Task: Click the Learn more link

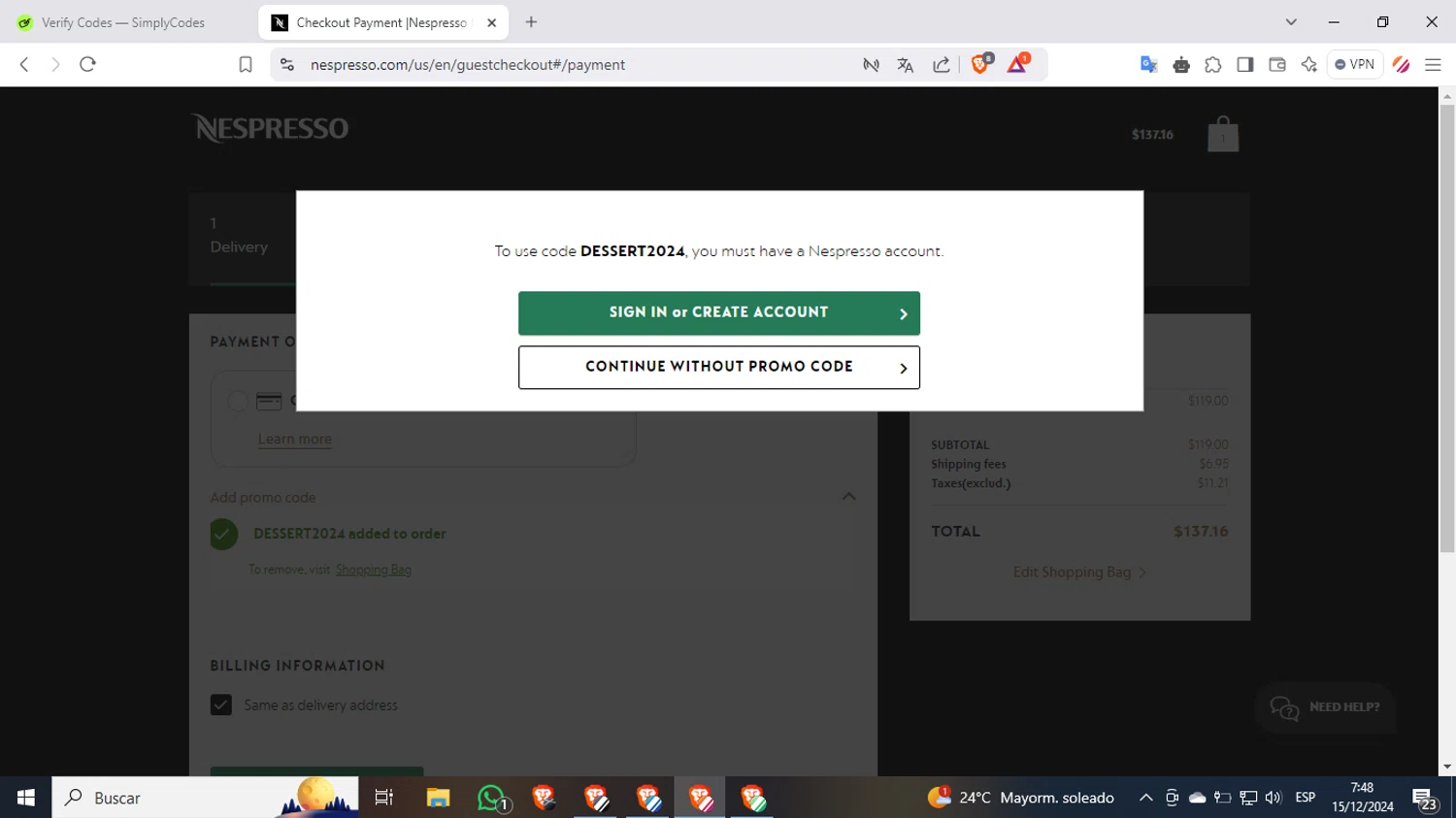Action: pos(295,439)
